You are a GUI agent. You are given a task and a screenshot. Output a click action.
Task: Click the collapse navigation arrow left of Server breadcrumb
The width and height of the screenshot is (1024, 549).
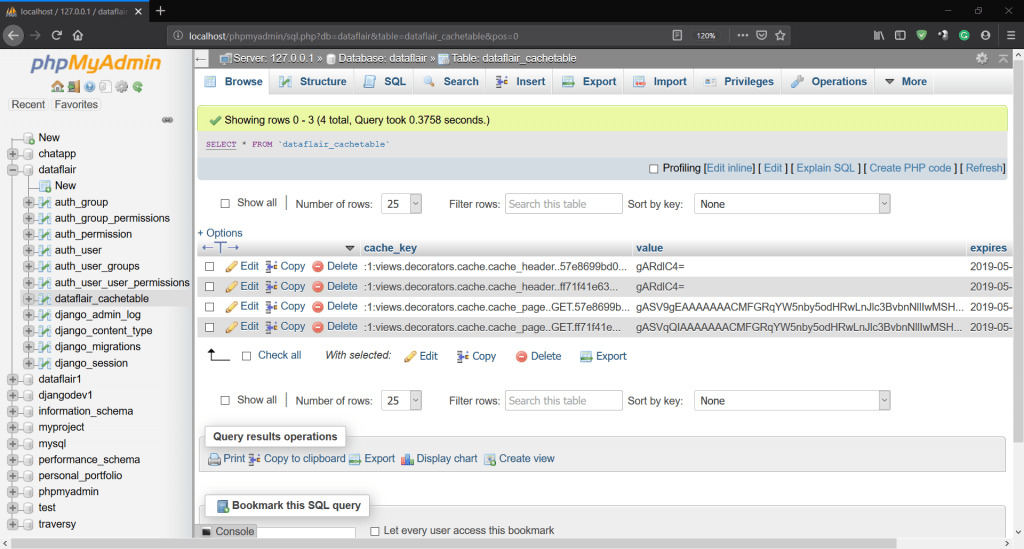(x=201, y=59)
